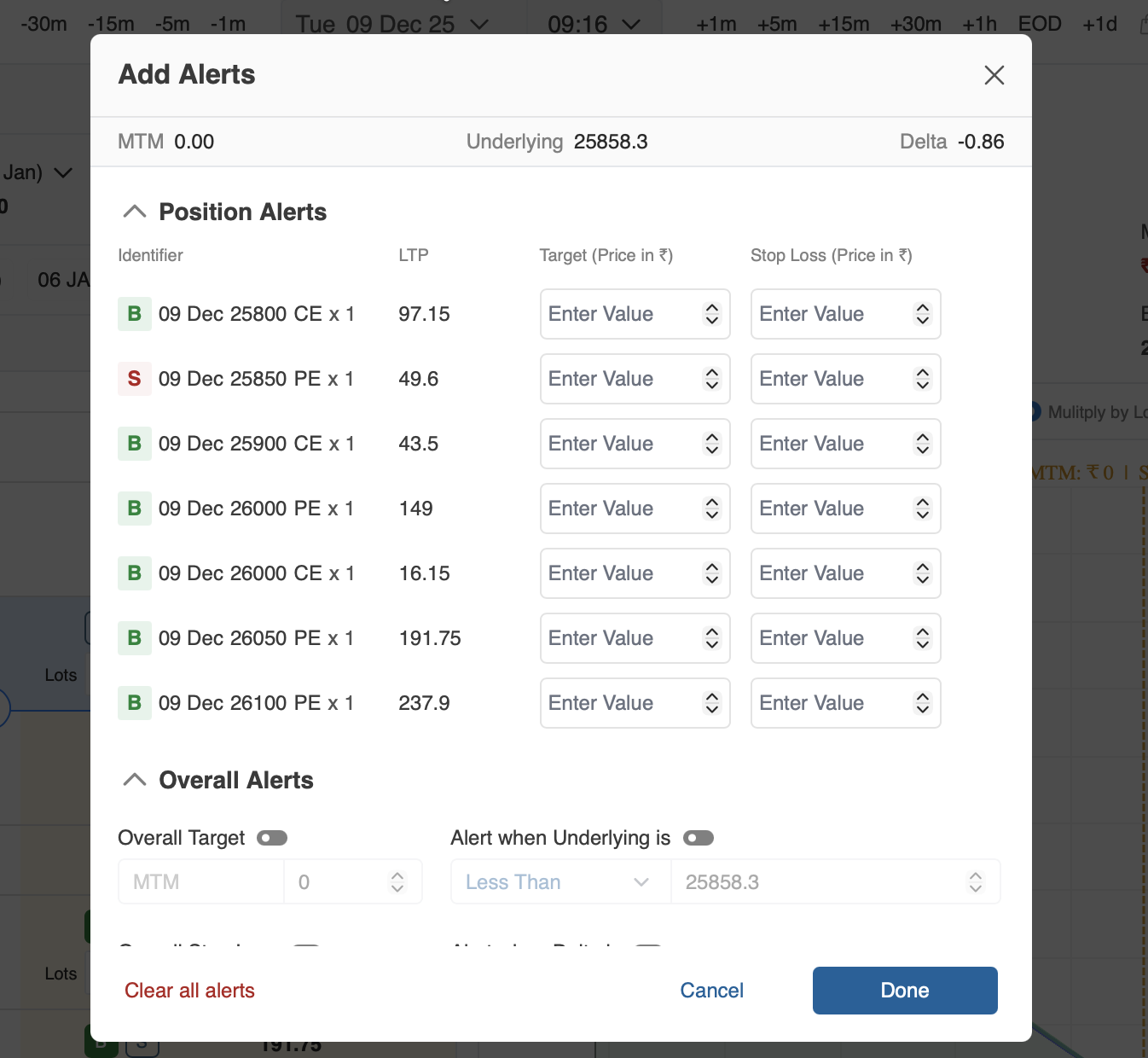Click the B badge for 25800 CE
The image size is (1148, 1058).
[x=134, y=314]
